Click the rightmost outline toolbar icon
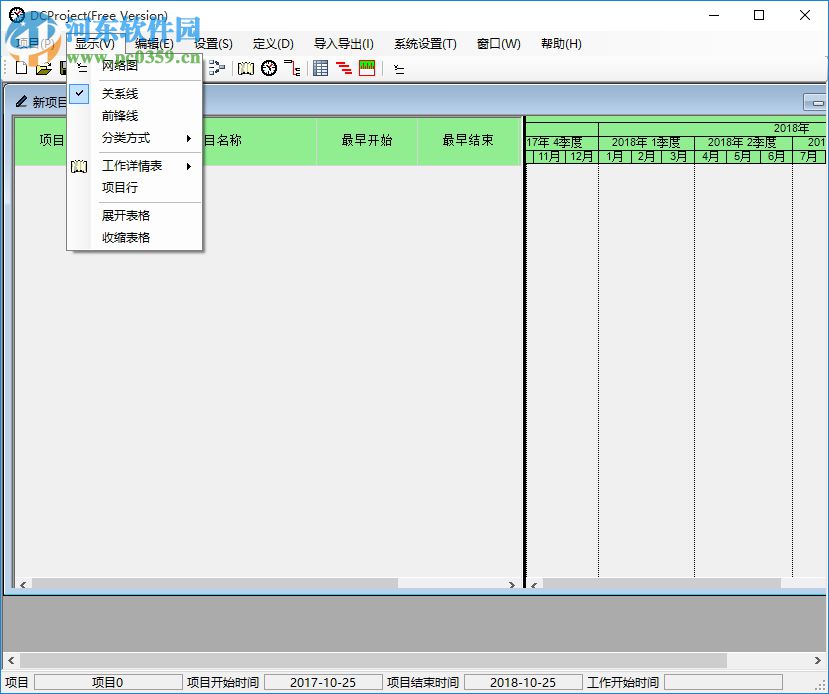Viewport: 829px width, 694px height. [399, 67]
